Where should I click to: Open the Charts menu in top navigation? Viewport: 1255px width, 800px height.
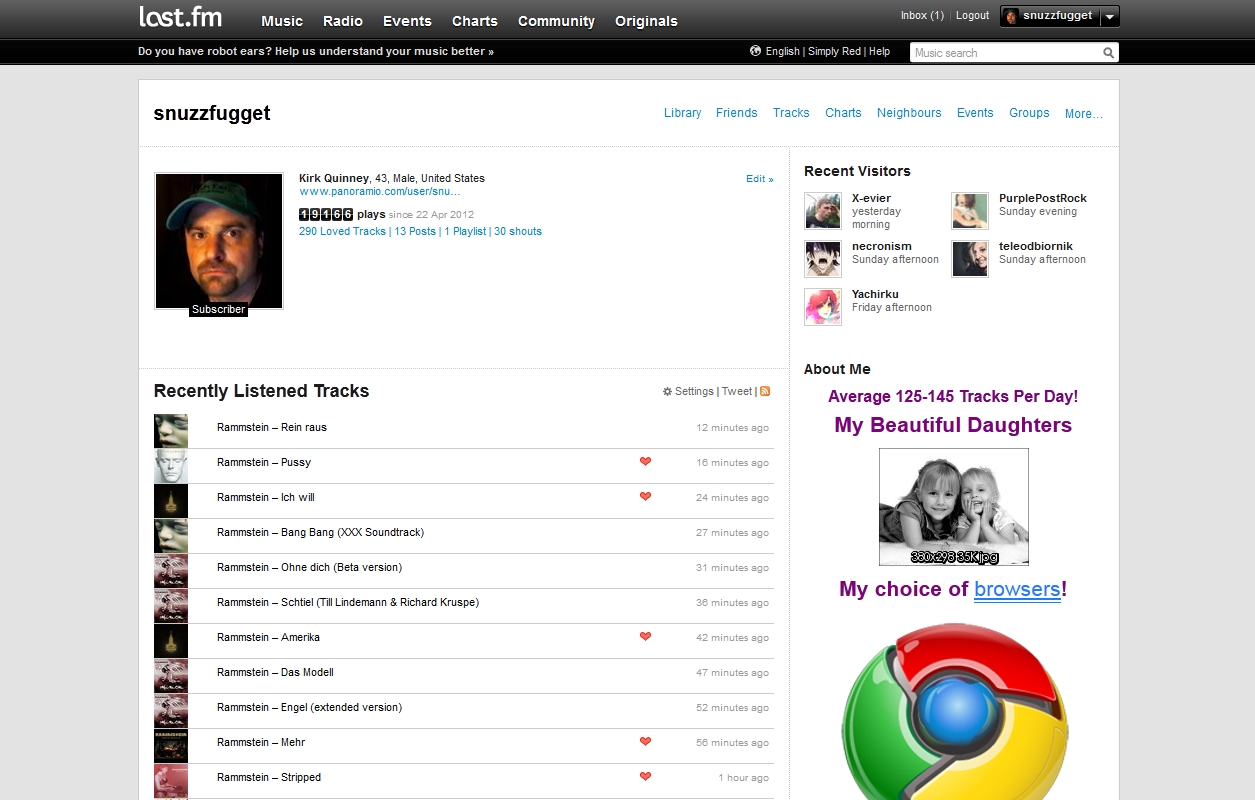tap(474, 21)
